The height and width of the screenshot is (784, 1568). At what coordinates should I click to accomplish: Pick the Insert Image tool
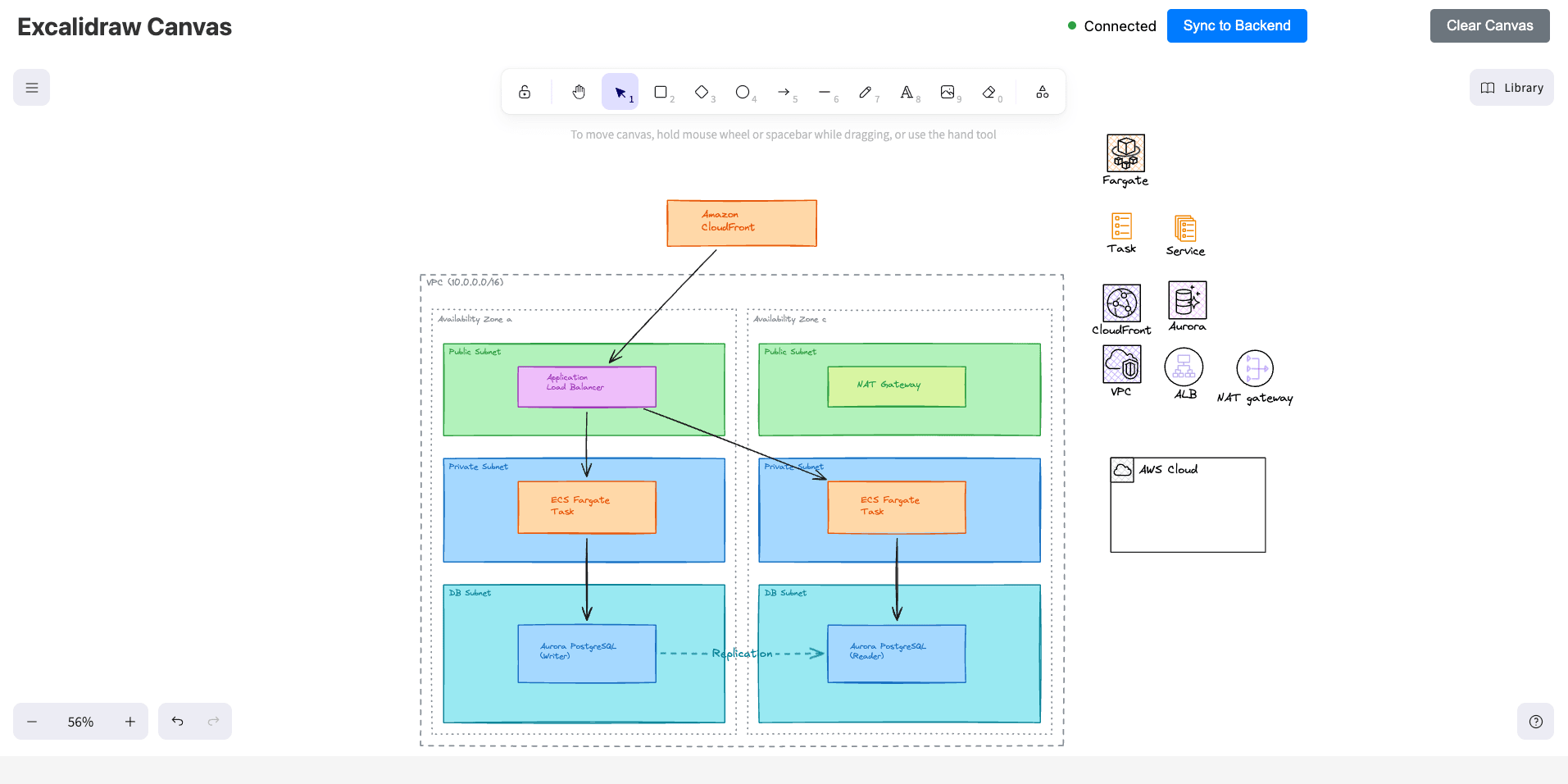tap(948, 92)
